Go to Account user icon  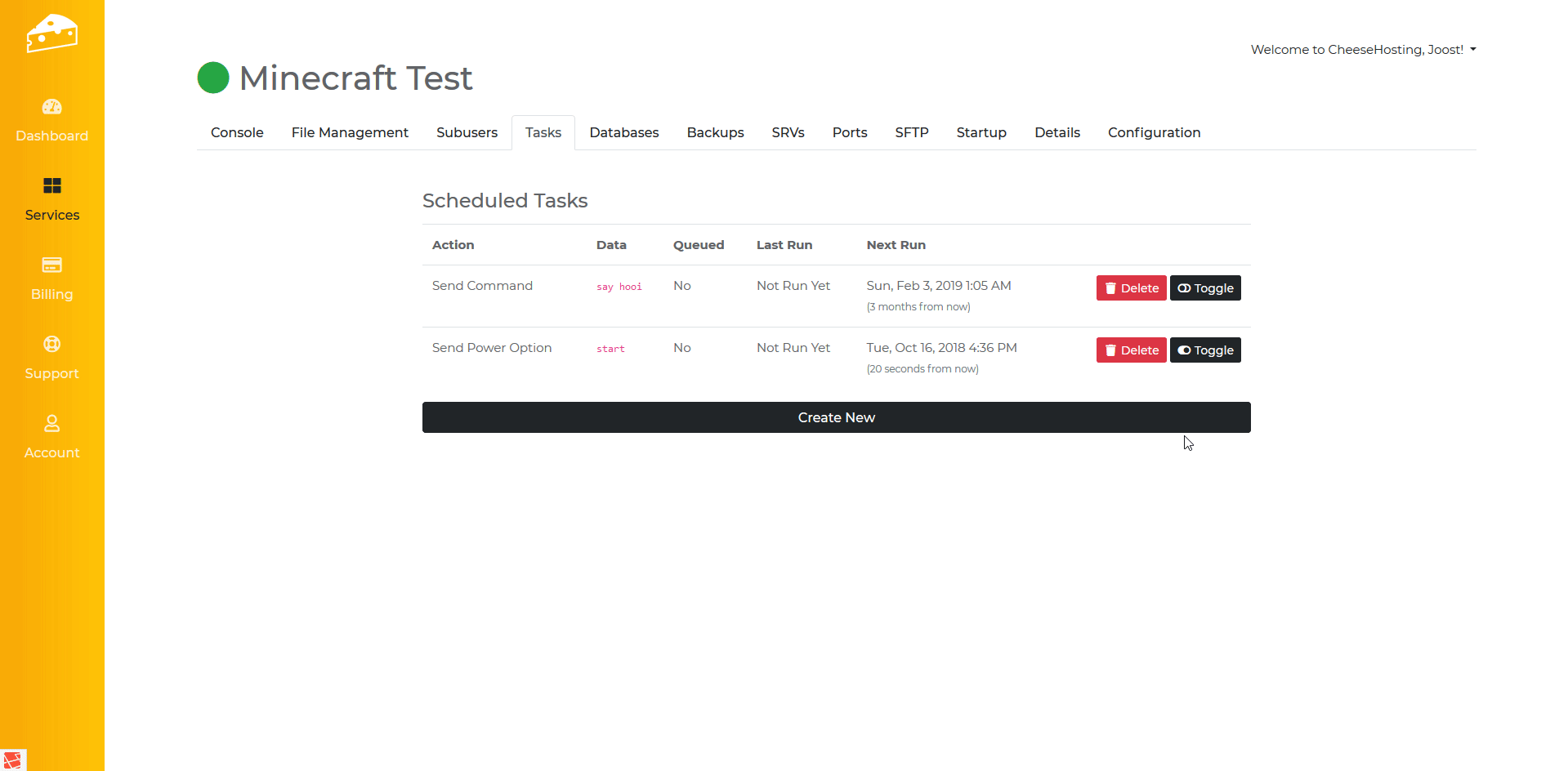[51, 424]
